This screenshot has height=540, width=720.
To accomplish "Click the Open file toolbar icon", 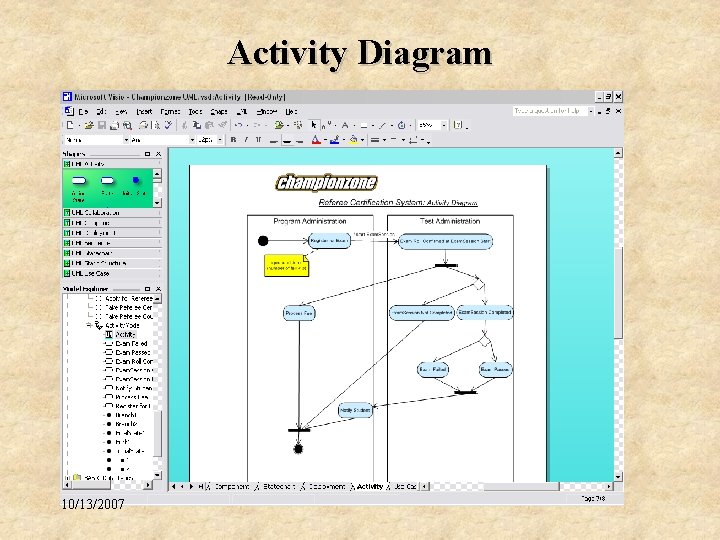I will click(89, 125).
